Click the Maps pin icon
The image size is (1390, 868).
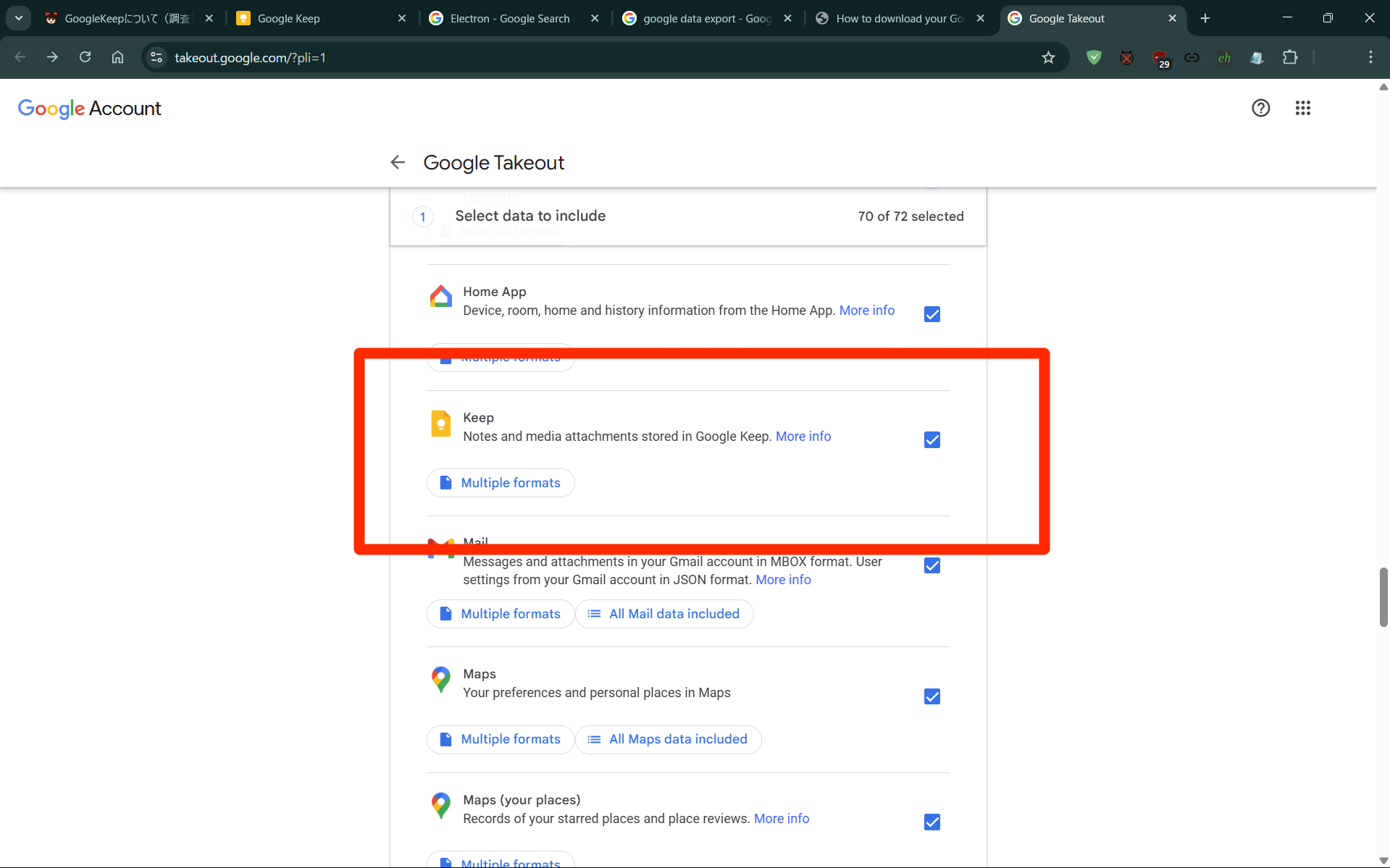(x=440, y=679)
